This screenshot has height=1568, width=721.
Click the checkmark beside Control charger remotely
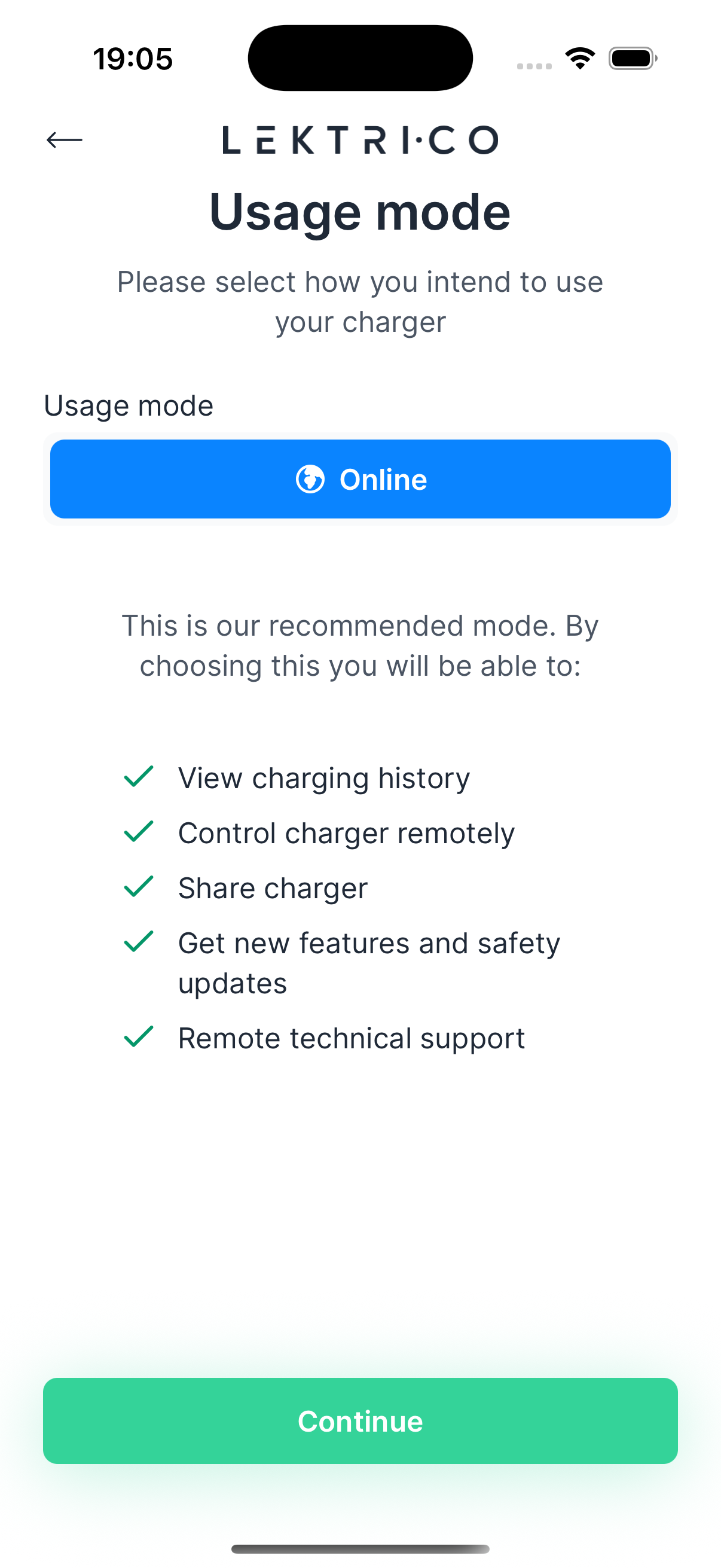pos(139,831)
